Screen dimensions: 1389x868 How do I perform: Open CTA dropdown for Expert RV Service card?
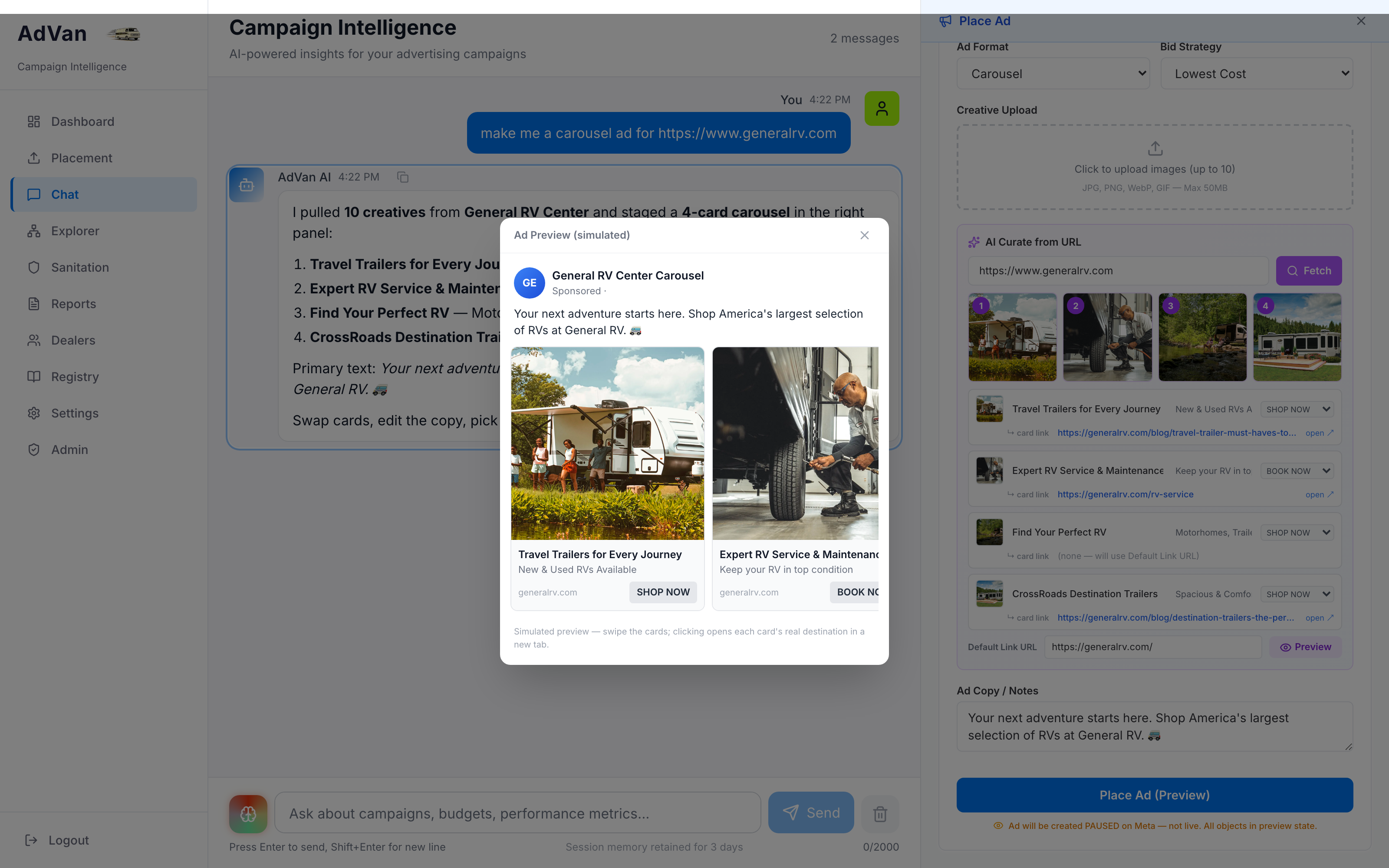pyautogui.click(x=1297, y=471)
